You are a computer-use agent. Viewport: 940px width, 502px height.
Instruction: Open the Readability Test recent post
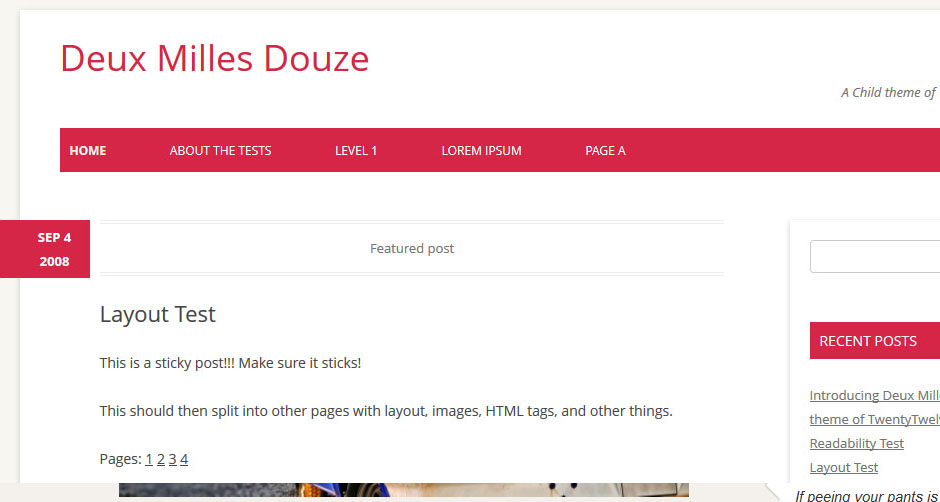[857, 443]
